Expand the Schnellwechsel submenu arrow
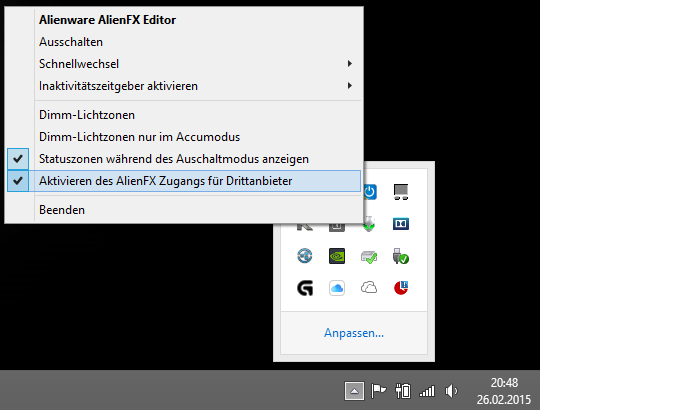The width and height of the screenshot is (678, 416). pos(349,64)
